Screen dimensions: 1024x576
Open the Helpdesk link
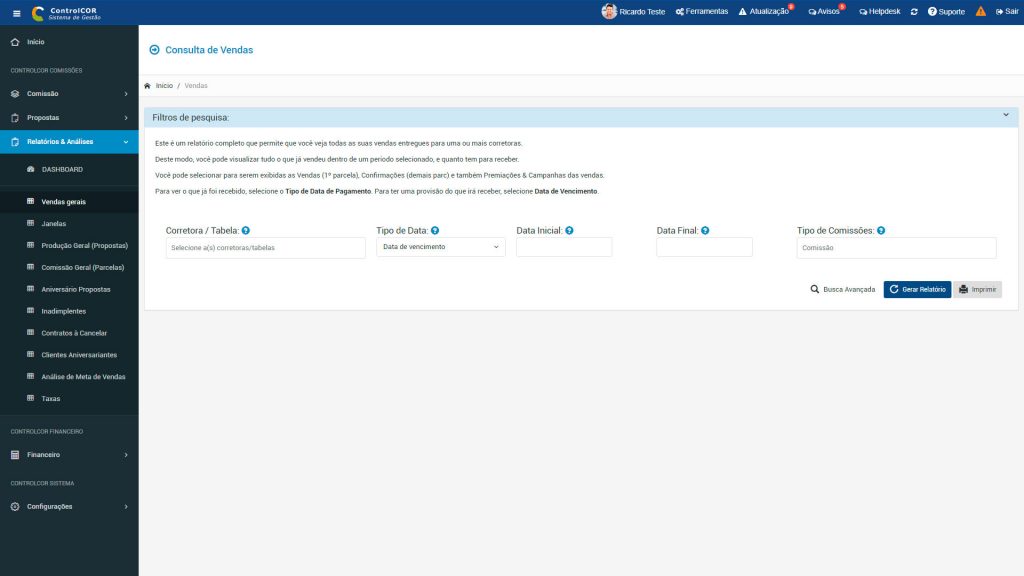point(880,12)
